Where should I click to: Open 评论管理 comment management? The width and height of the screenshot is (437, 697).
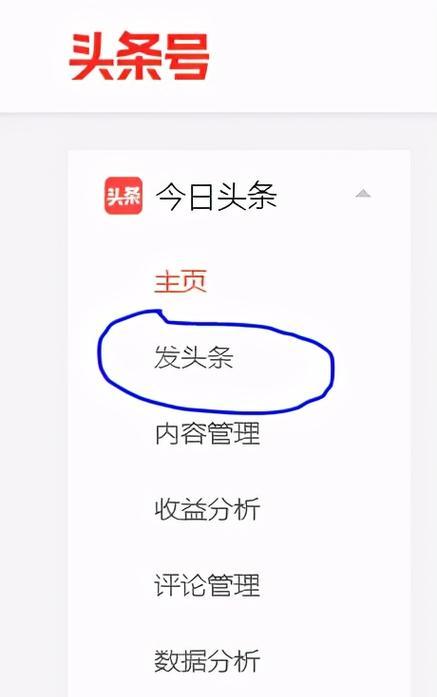tap(207, 585)
